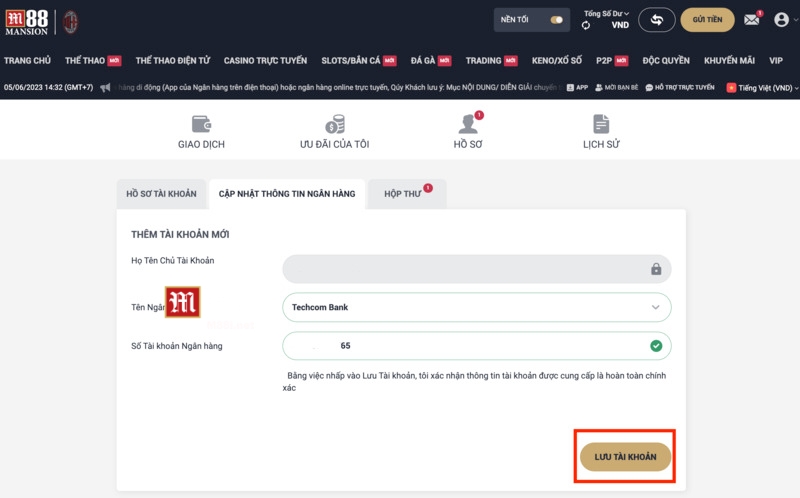This screenshot has height=498, width=800.
Task: Expand the Tổng Số Dư balance dropdown
Action: click(x=607, y=14)
